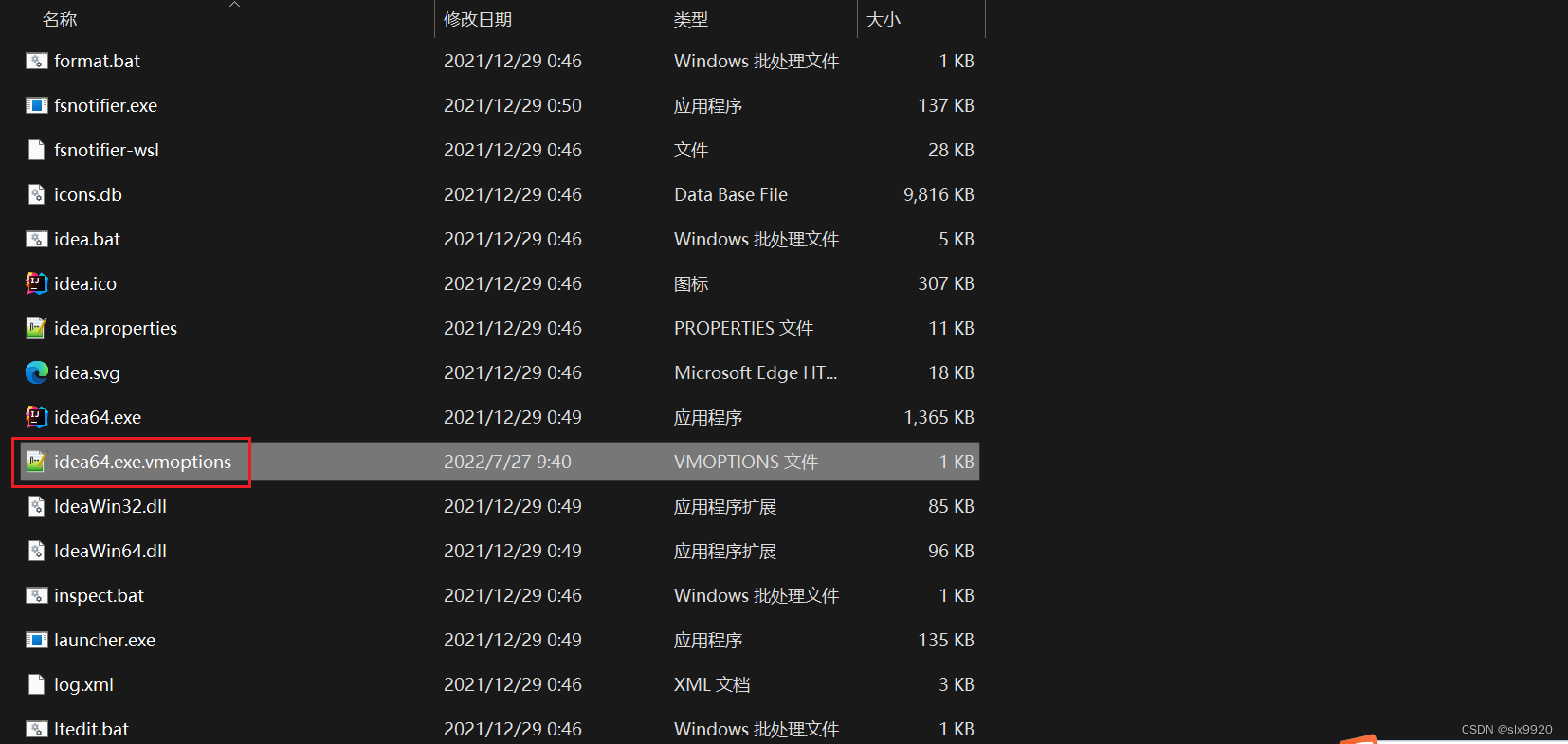Select the launcher.exe file name

tap(104, 640)
